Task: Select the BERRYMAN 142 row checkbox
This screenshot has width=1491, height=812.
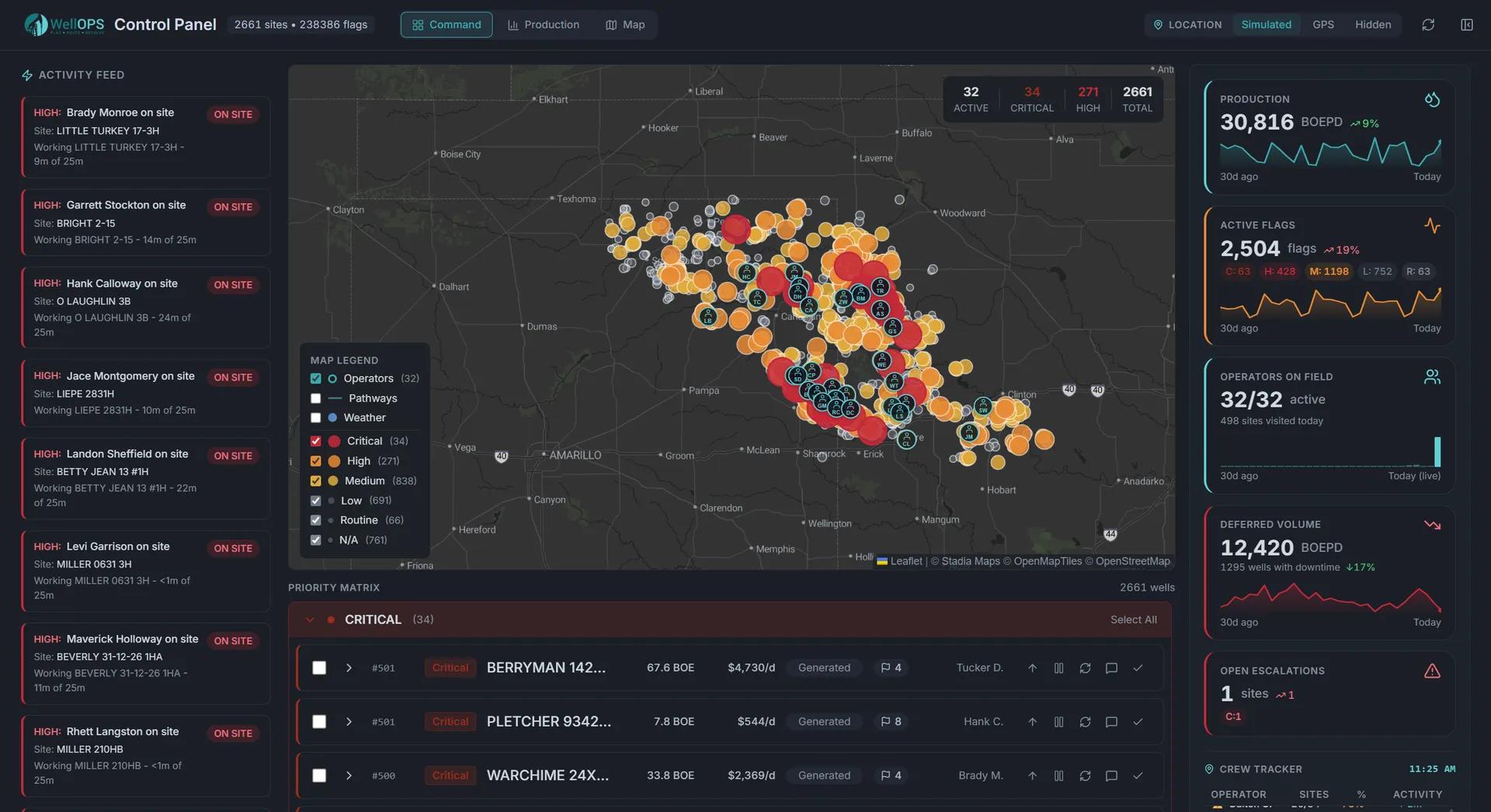Action: (x=318, y=668)
